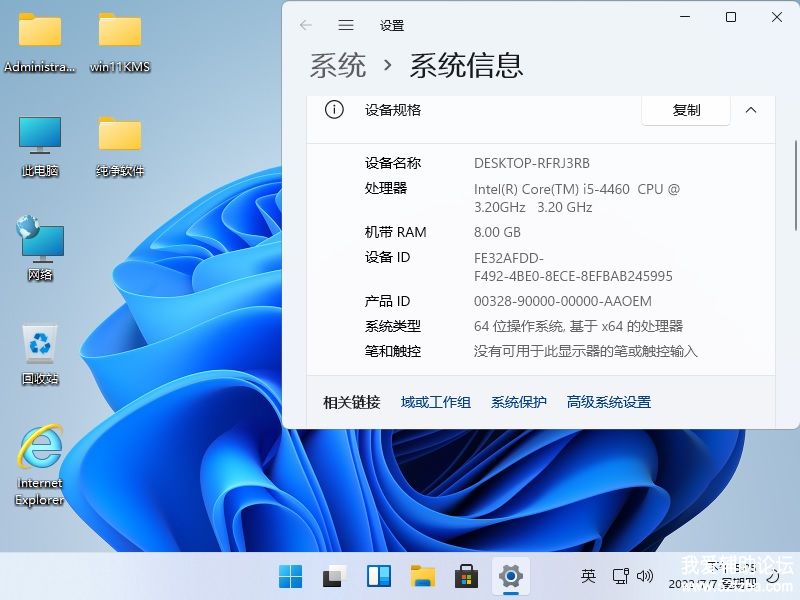The image size is (800, 600).
Task: Open the 高级系统设置 link
Action: click(x=609, y=402)
